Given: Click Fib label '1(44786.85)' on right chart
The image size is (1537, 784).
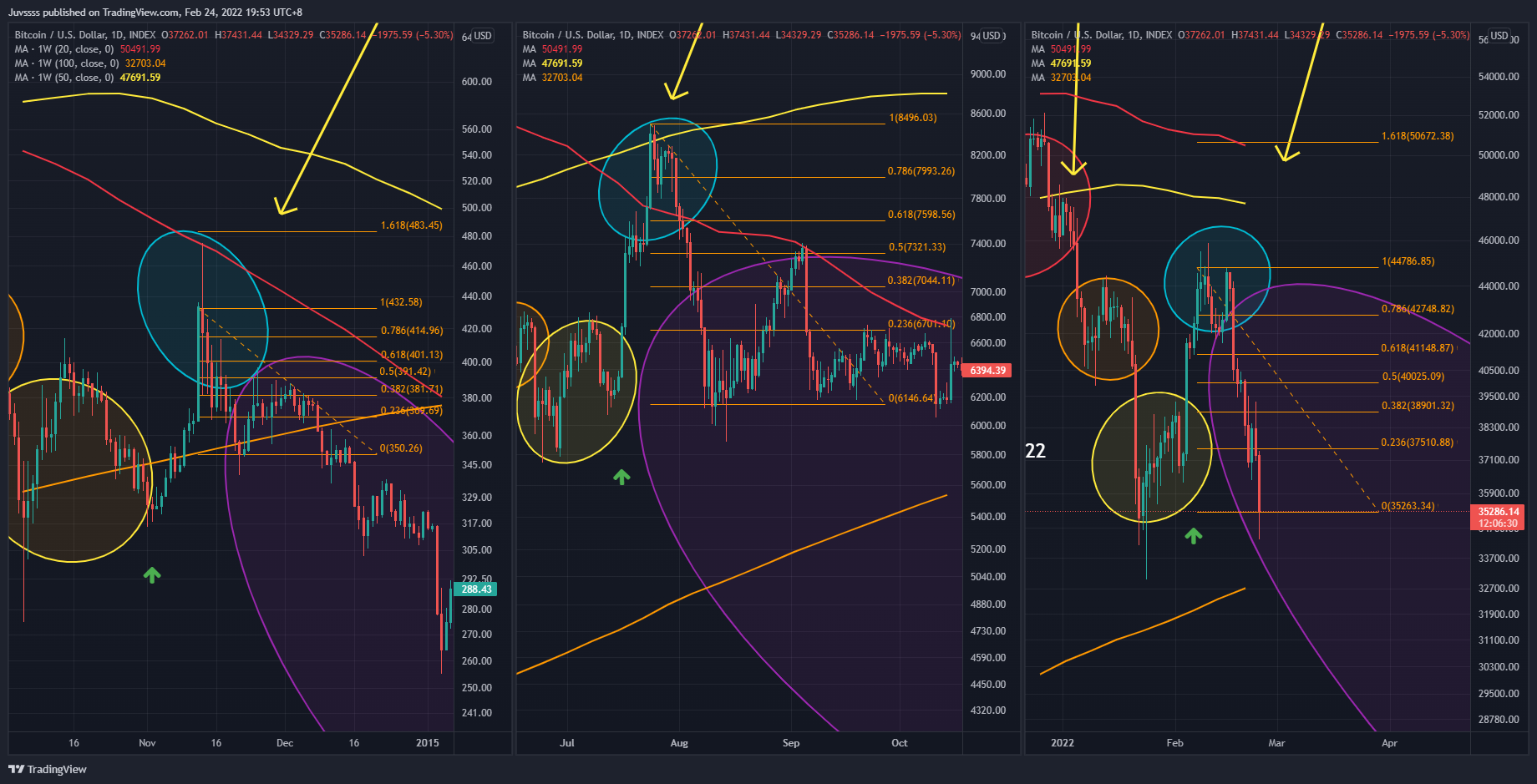Looking at the screenshot, I should coord(1408,261).
